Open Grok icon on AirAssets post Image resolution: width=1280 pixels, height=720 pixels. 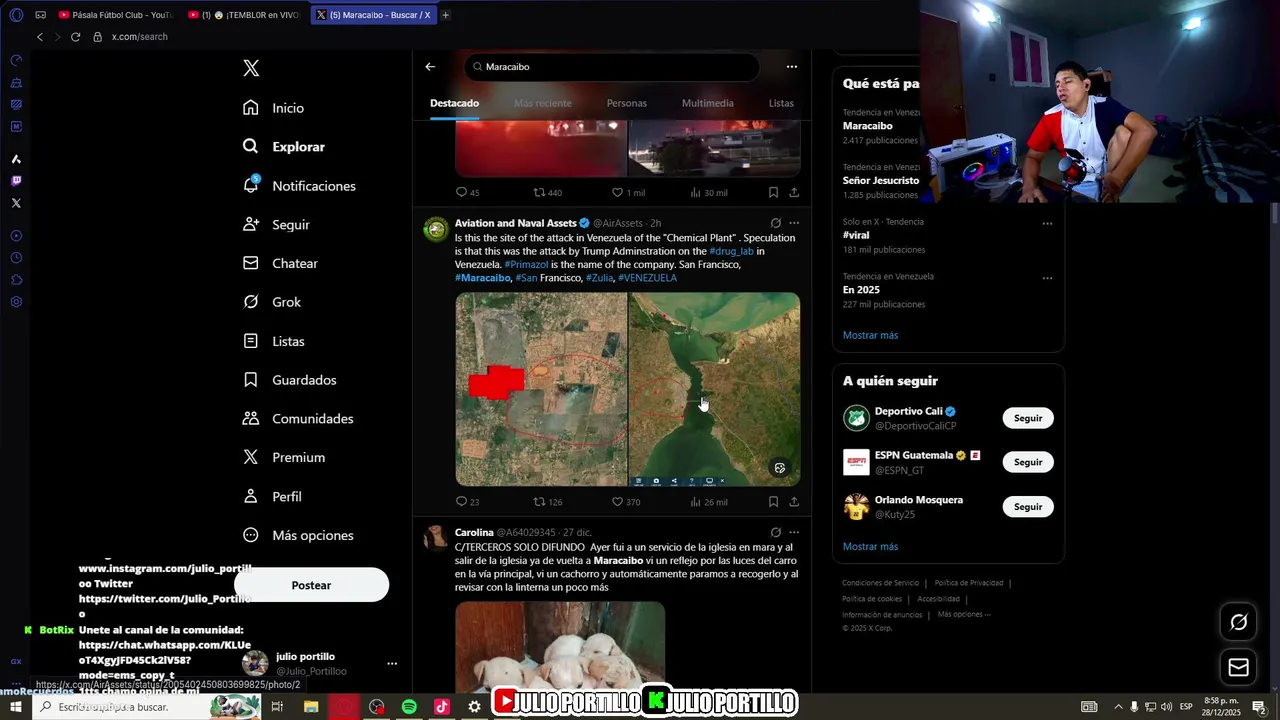pos(775,223)
